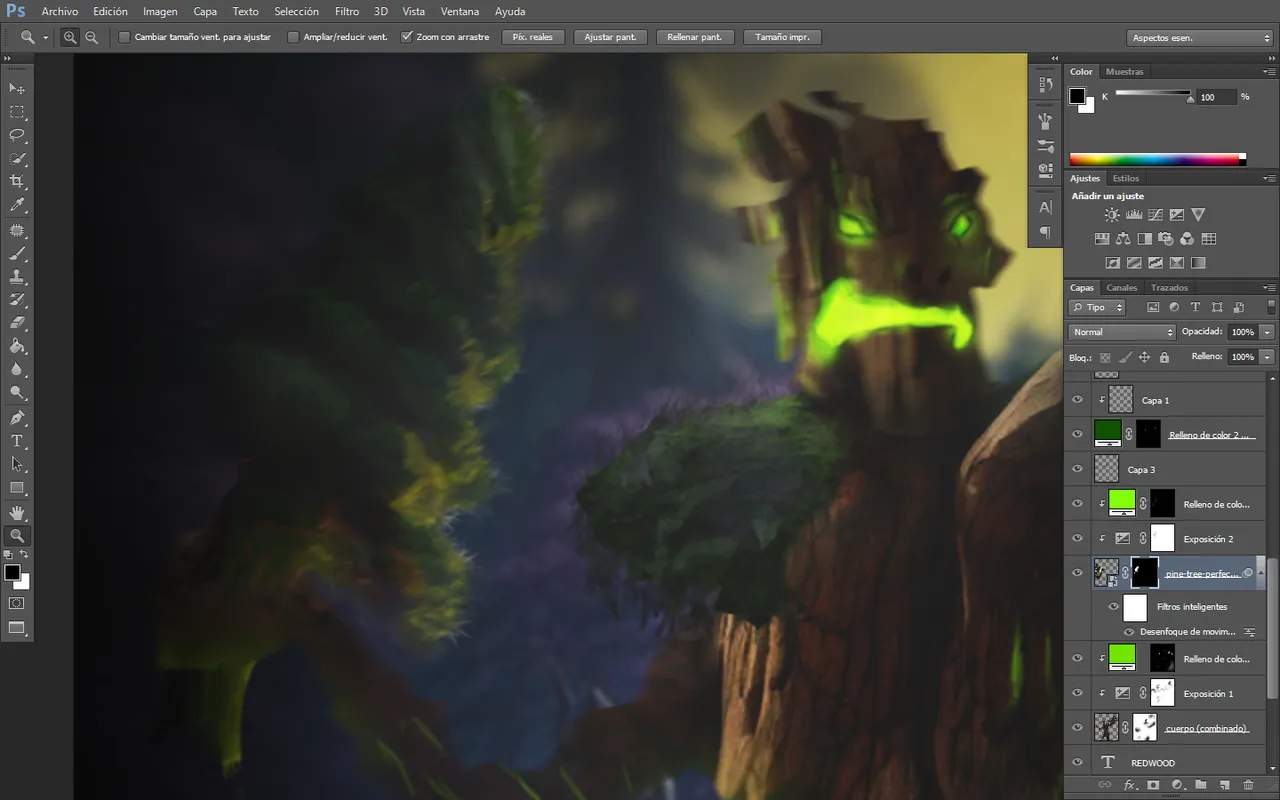The width and height of the screenshot is (1280, 800).
Task: Click the zoom-in magnifier in options bar
Action: pos(70,37)
